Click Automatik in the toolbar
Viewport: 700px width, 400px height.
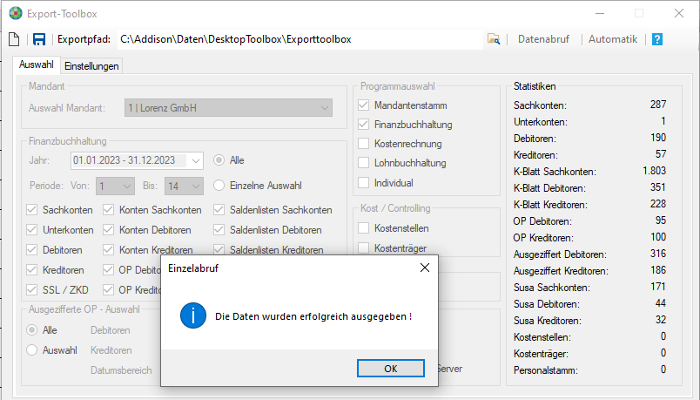(612, 39)
